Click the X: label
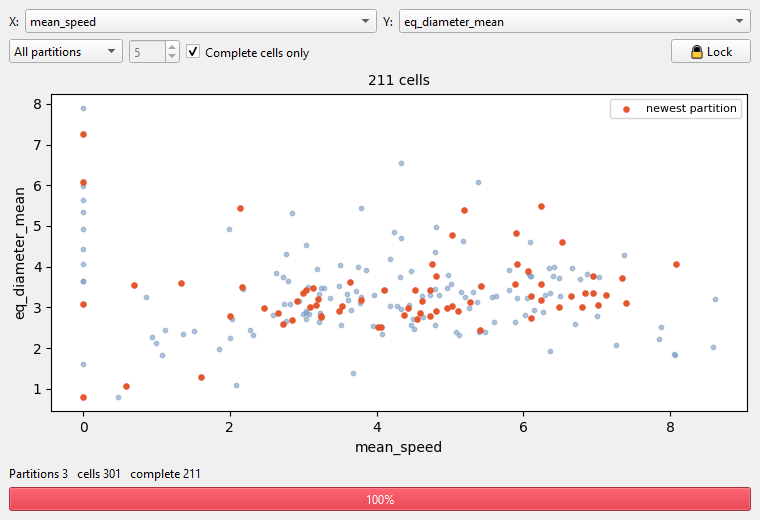Screen dimensions: 760x520 (14, 22)
